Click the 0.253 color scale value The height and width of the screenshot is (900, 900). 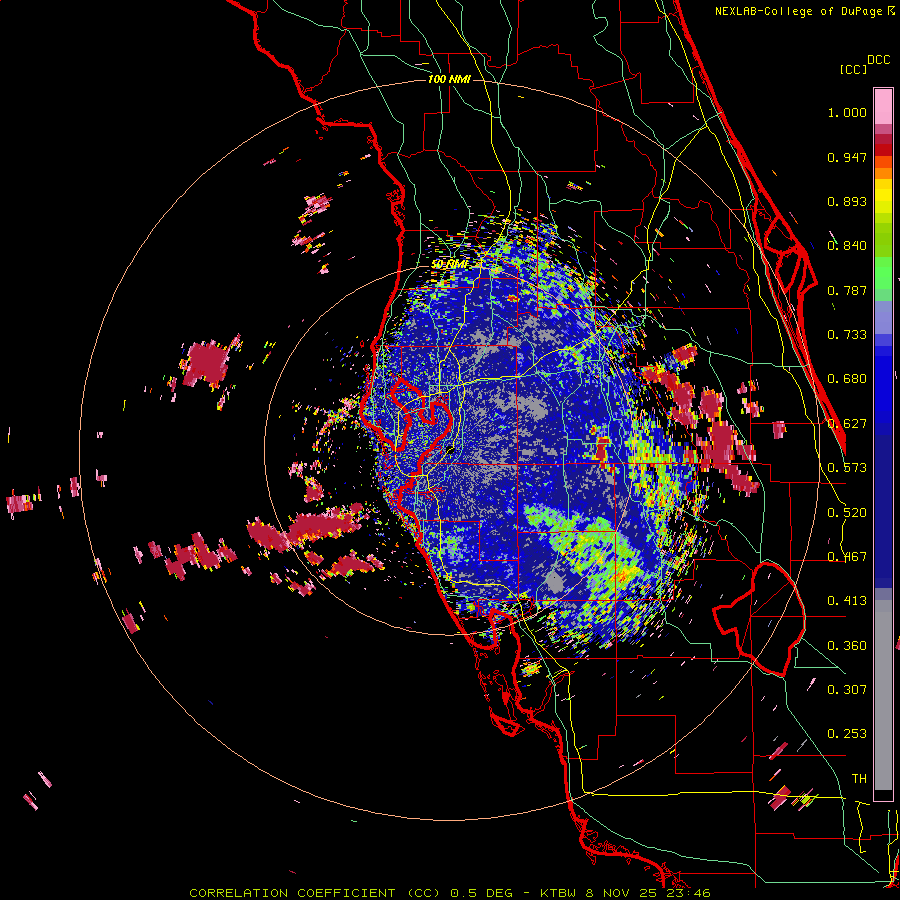point(847,734)
